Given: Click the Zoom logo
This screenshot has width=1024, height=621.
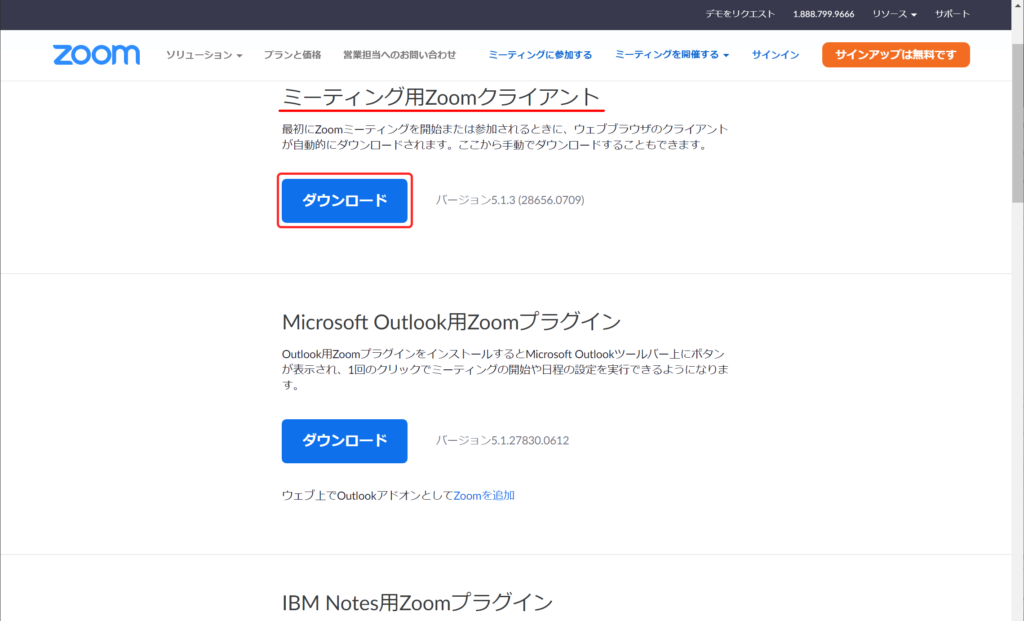Looking at the screenshot, I should pos(96,55).
